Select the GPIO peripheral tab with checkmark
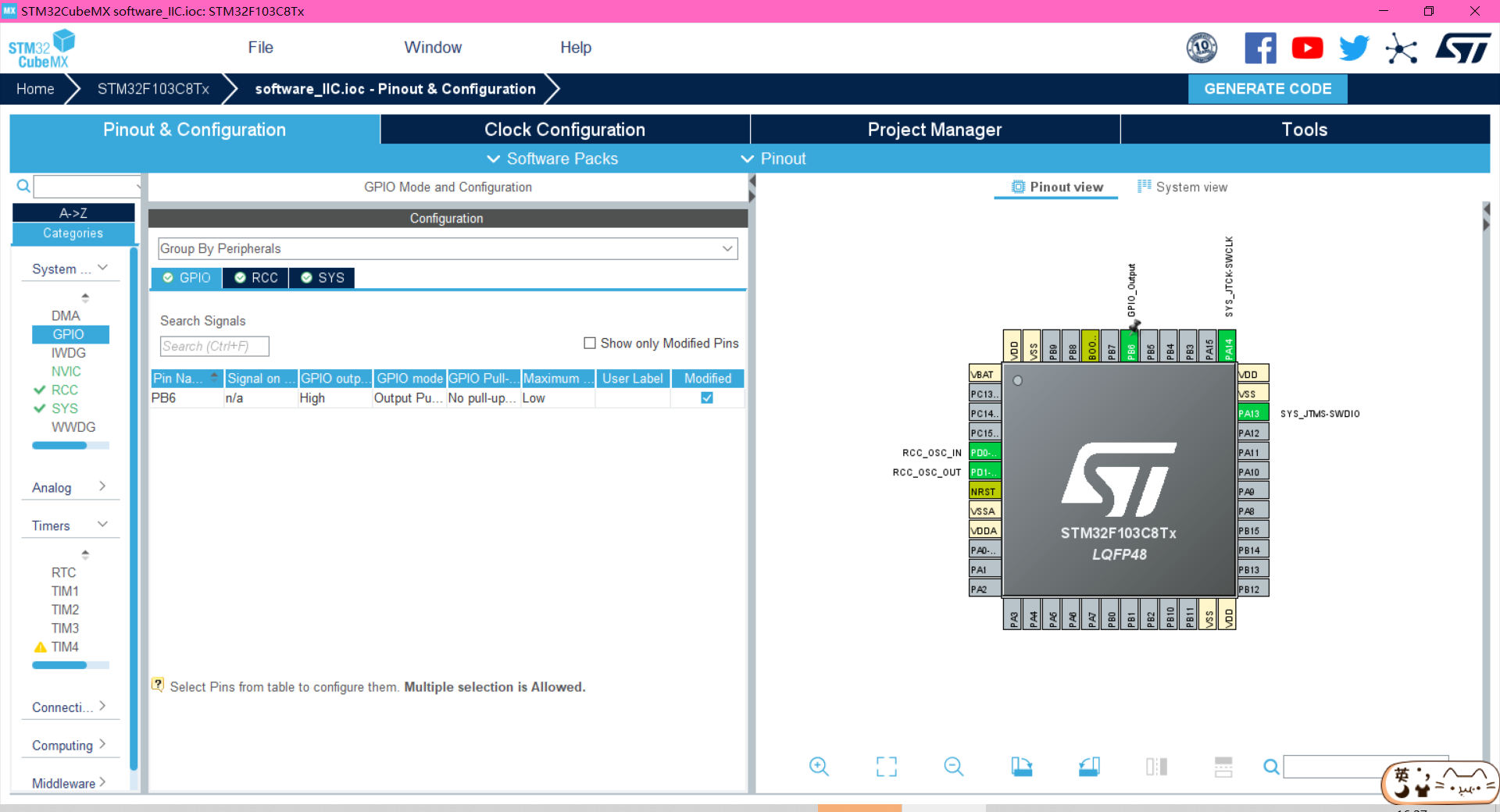Viewport: 1500px width, 812px height. 186,277
